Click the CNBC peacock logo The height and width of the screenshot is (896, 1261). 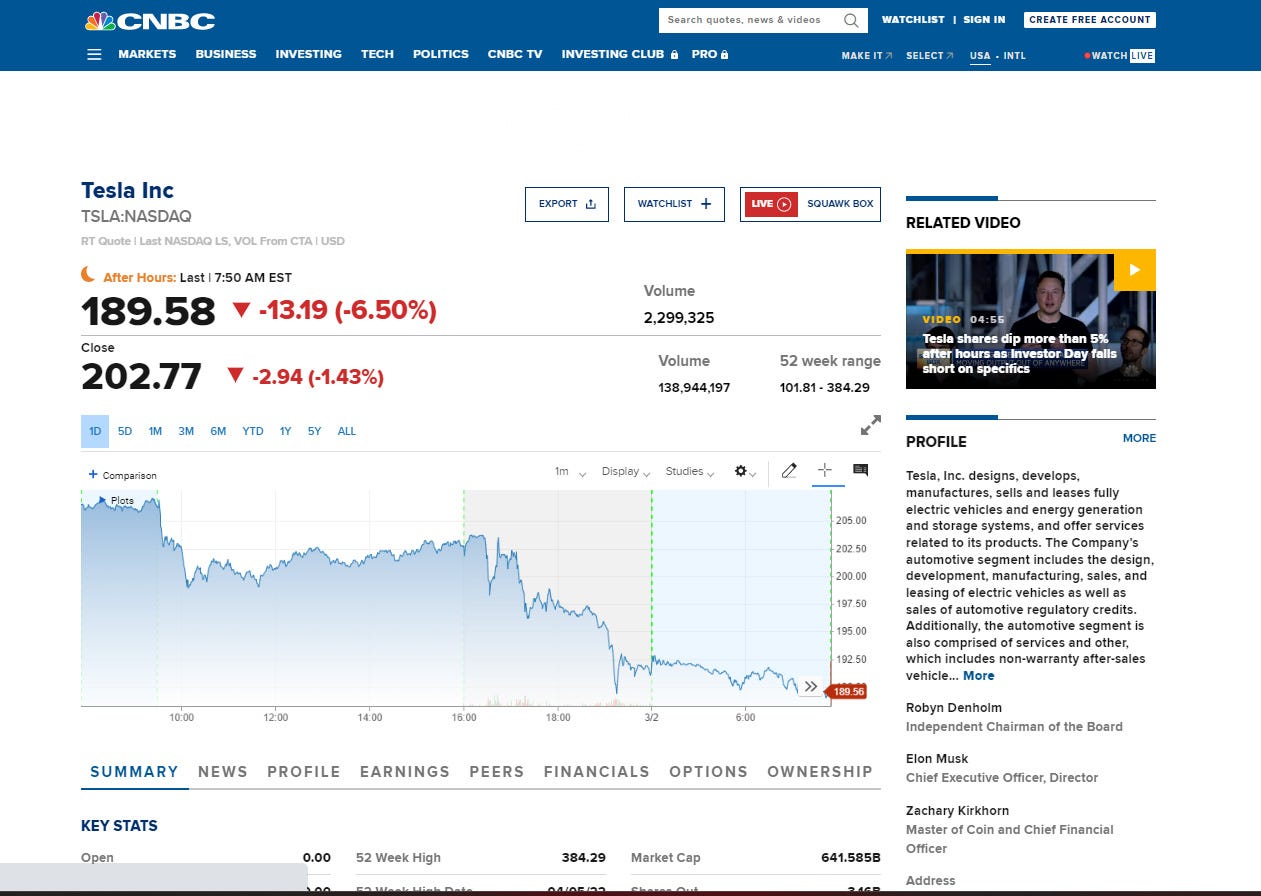tap(149, 21)
